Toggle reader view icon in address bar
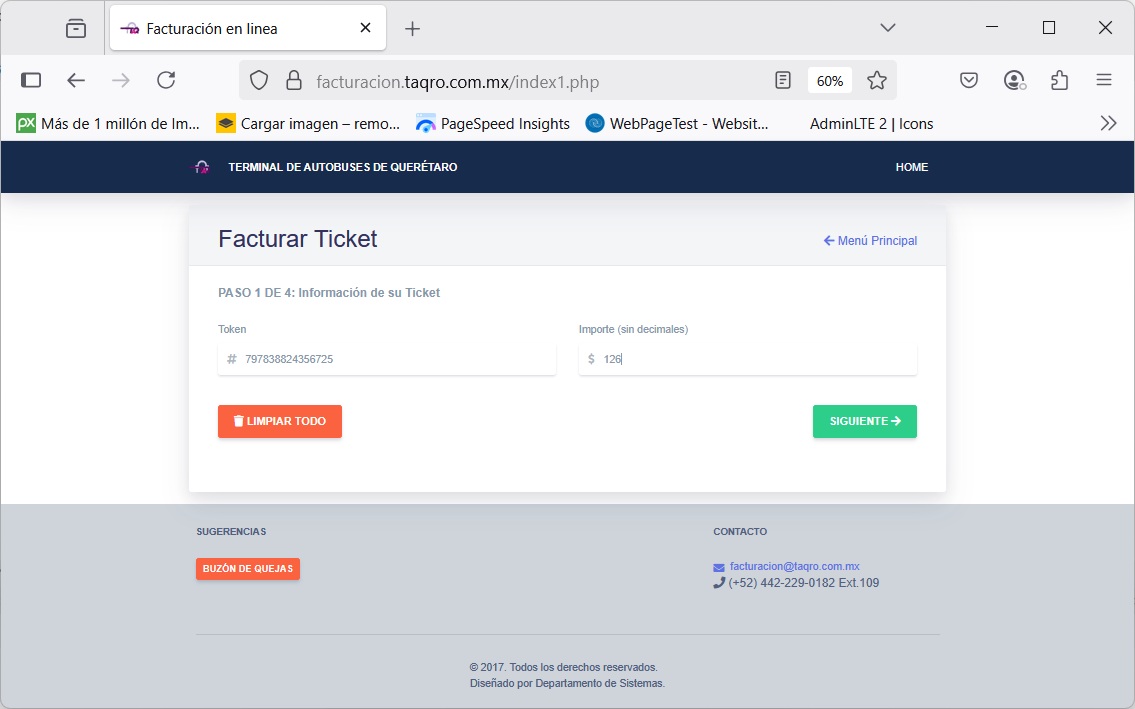1135x709 pixels. click(783, 81)
